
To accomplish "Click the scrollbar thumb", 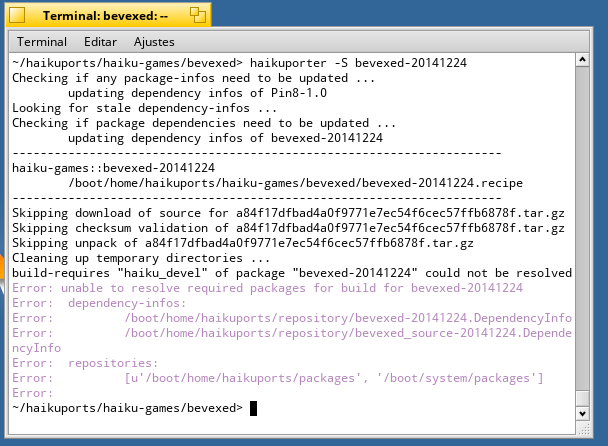I will [582, 398].
